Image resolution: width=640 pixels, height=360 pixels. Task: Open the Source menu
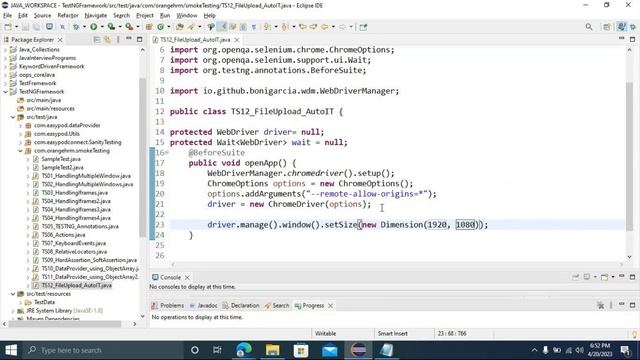click(x=42, y=16)
